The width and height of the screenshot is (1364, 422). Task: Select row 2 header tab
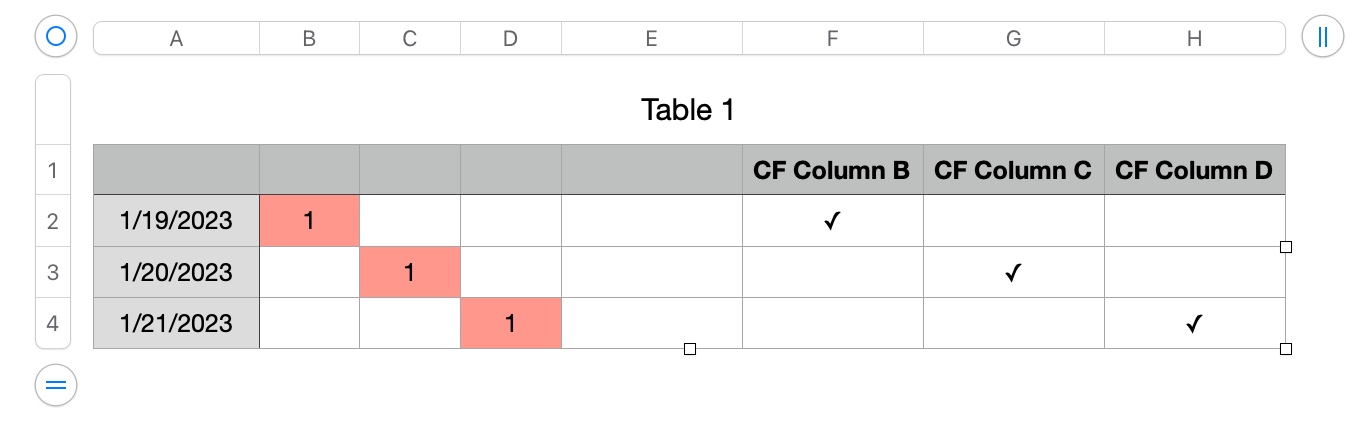tap(53, 221)
